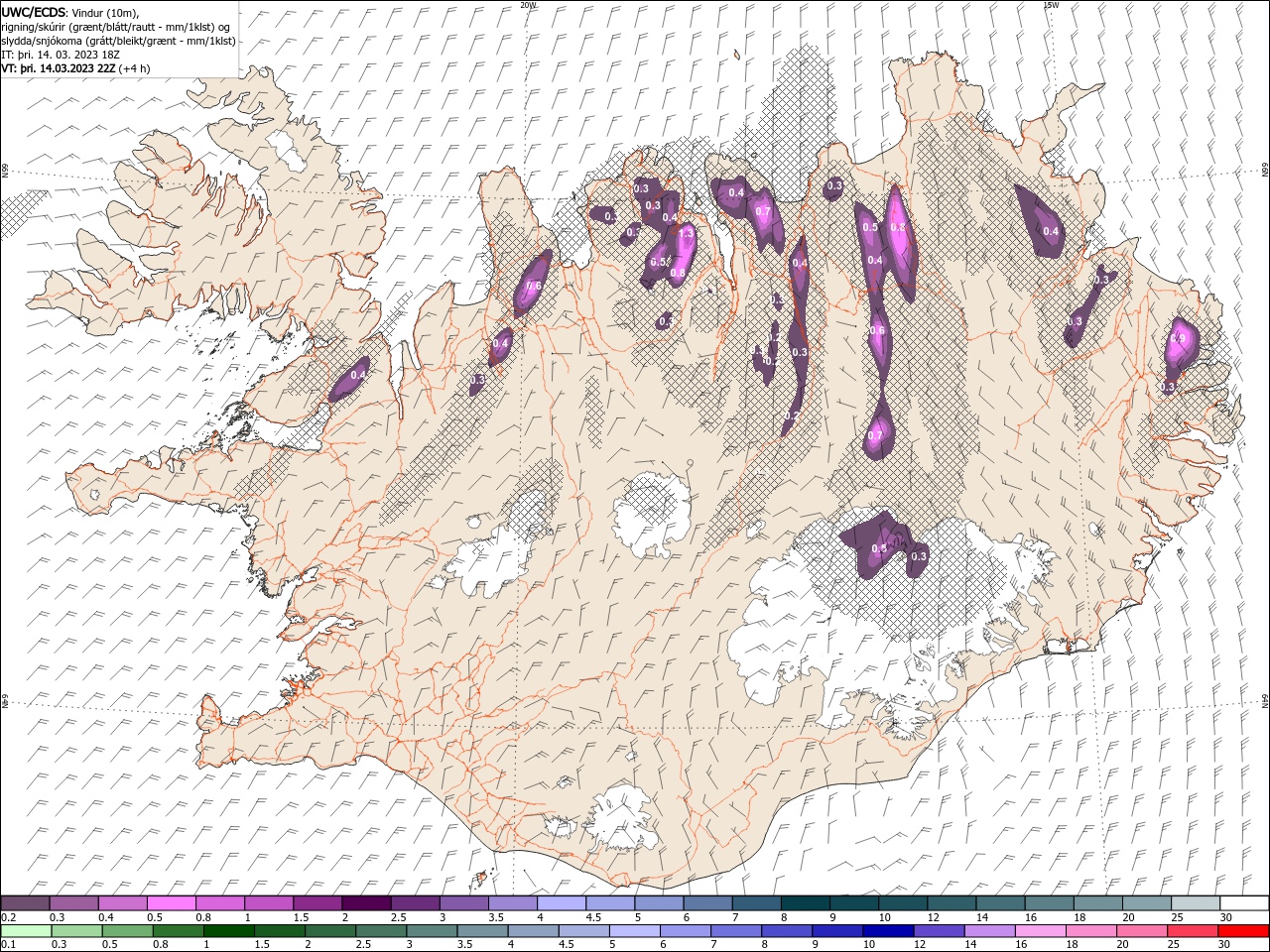Select the dark purple upper swatch between 2 and 2.5

coord(366,903)
